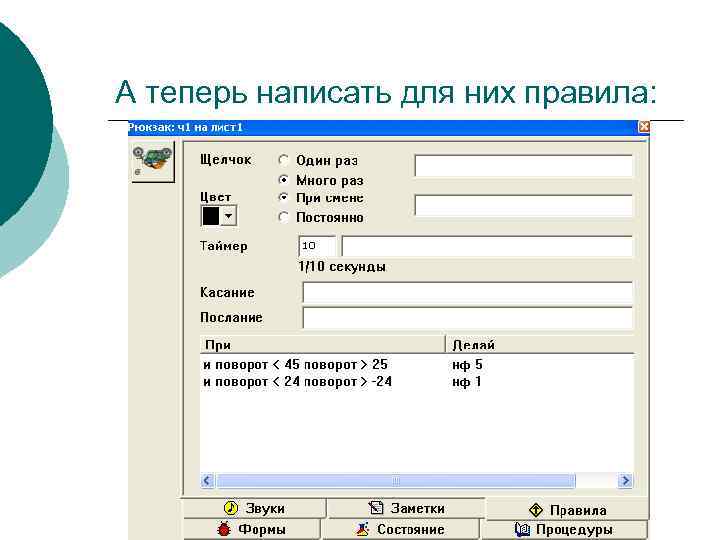Click the 'нф 5' action cell
720x540 pixels.
(x=467, y=365)
